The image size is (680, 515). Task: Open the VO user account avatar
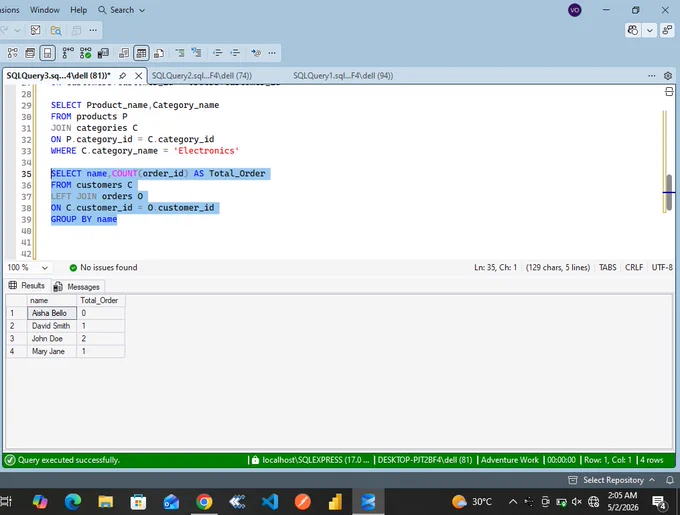(x=575, y=10)
